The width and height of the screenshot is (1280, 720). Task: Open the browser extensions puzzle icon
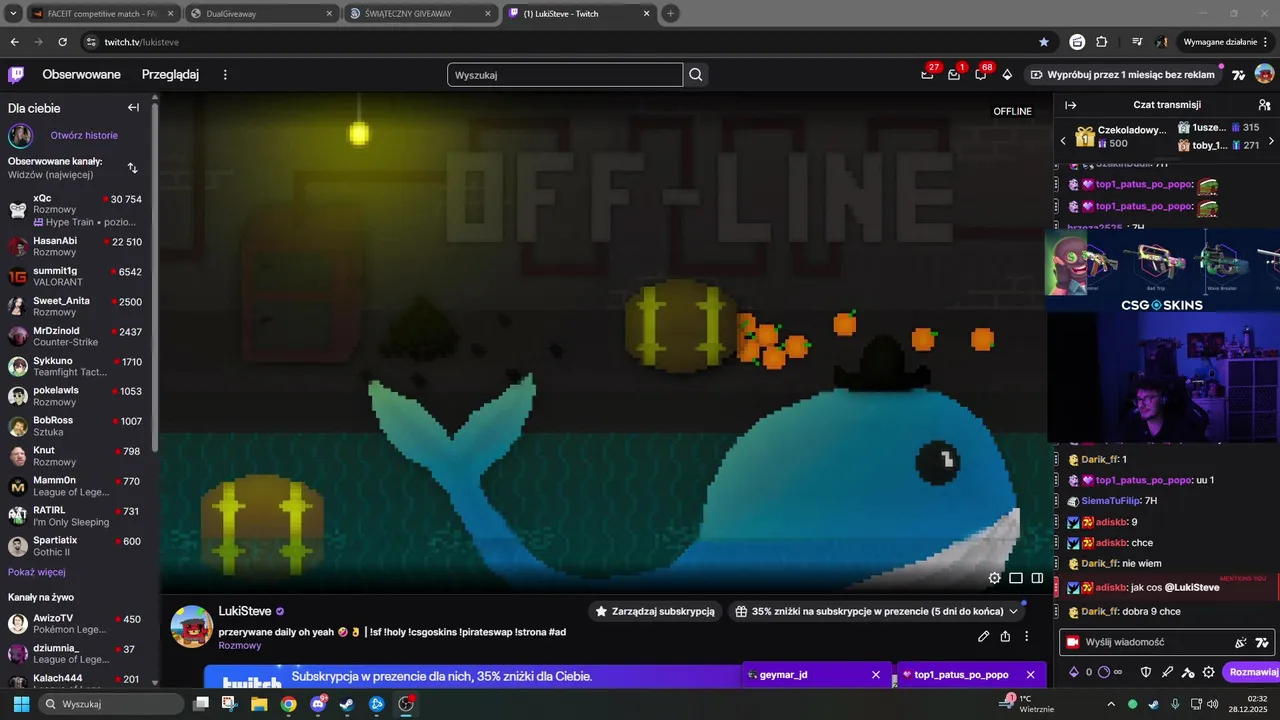click(1102, 42)
